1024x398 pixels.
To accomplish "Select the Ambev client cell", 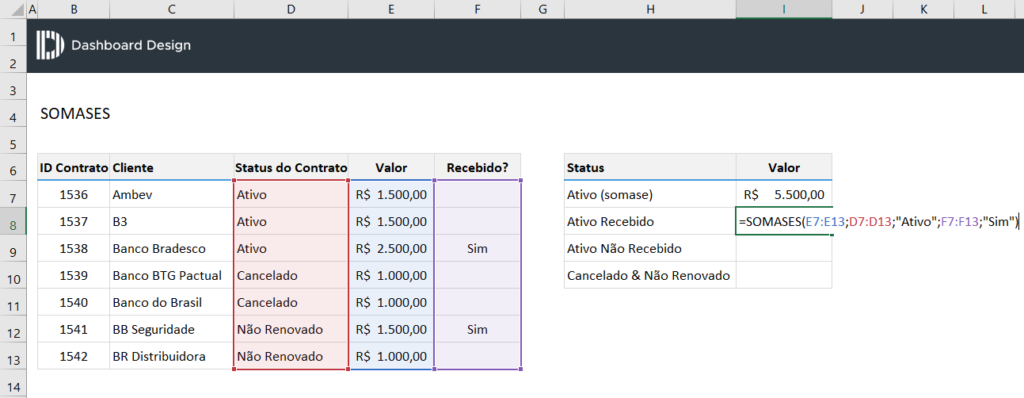I will point(172,195).
